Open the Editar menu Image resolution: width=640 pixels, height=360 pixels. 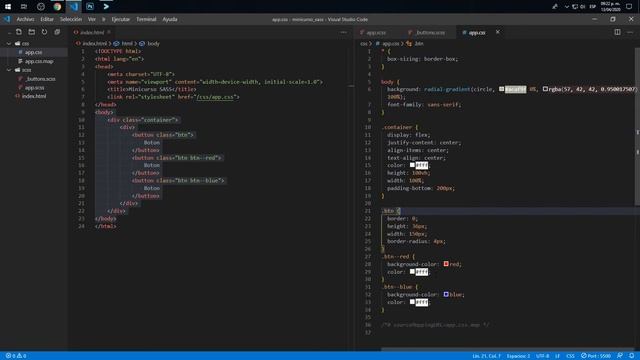point(47,19)
